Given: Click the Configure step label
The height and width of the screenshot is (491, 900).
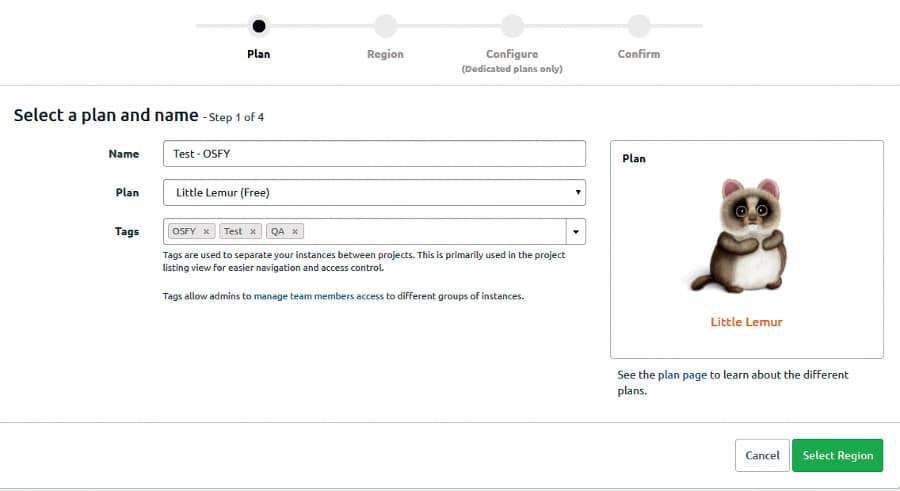Looking at the screenshot, I should 512,54.
